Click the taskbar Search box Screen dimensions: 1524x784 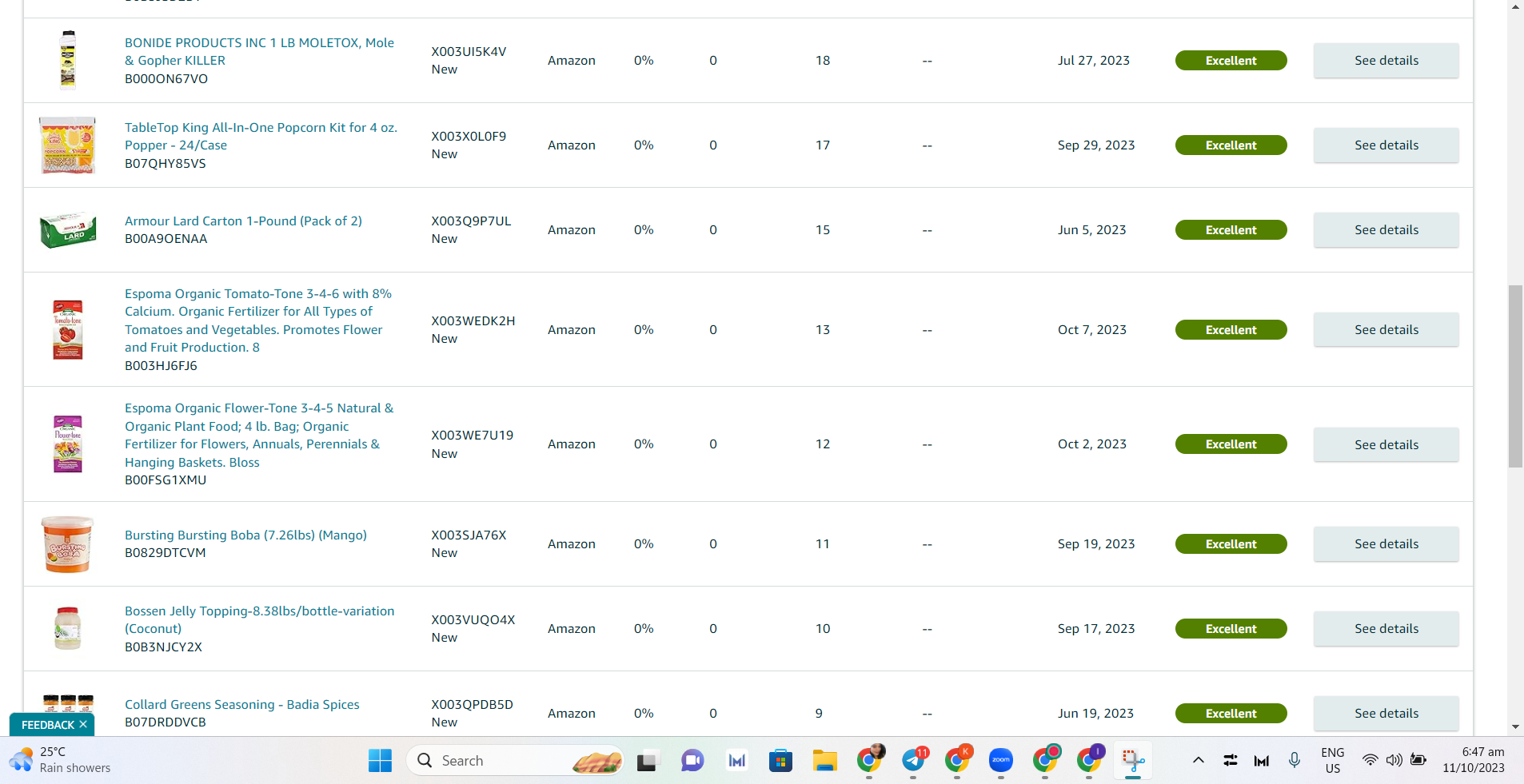516,760
